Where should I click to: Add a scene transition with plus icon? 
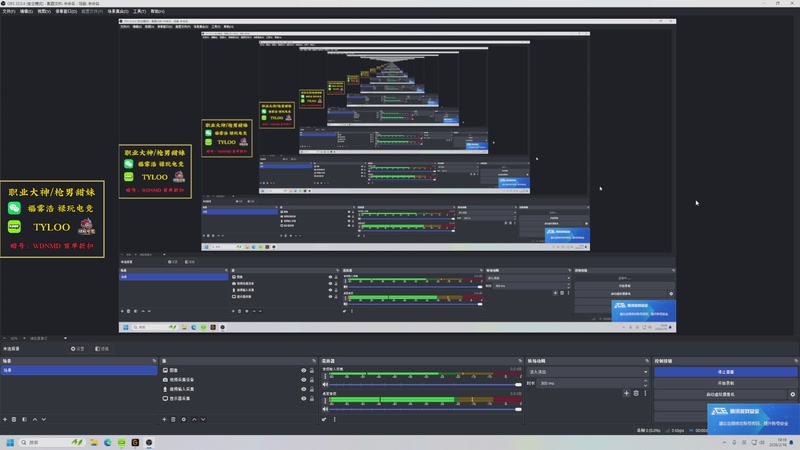point(627,393)
